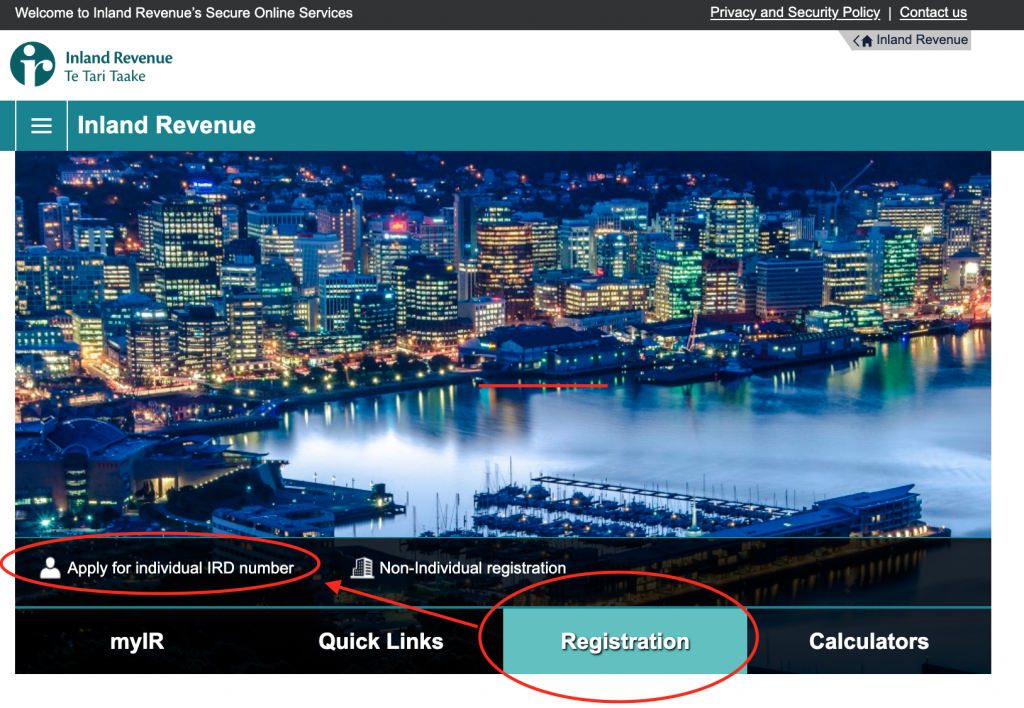Screen dimensions: 1024x708
Task: Click the back chevron beside the home icon
Action: tap(856, 41)
